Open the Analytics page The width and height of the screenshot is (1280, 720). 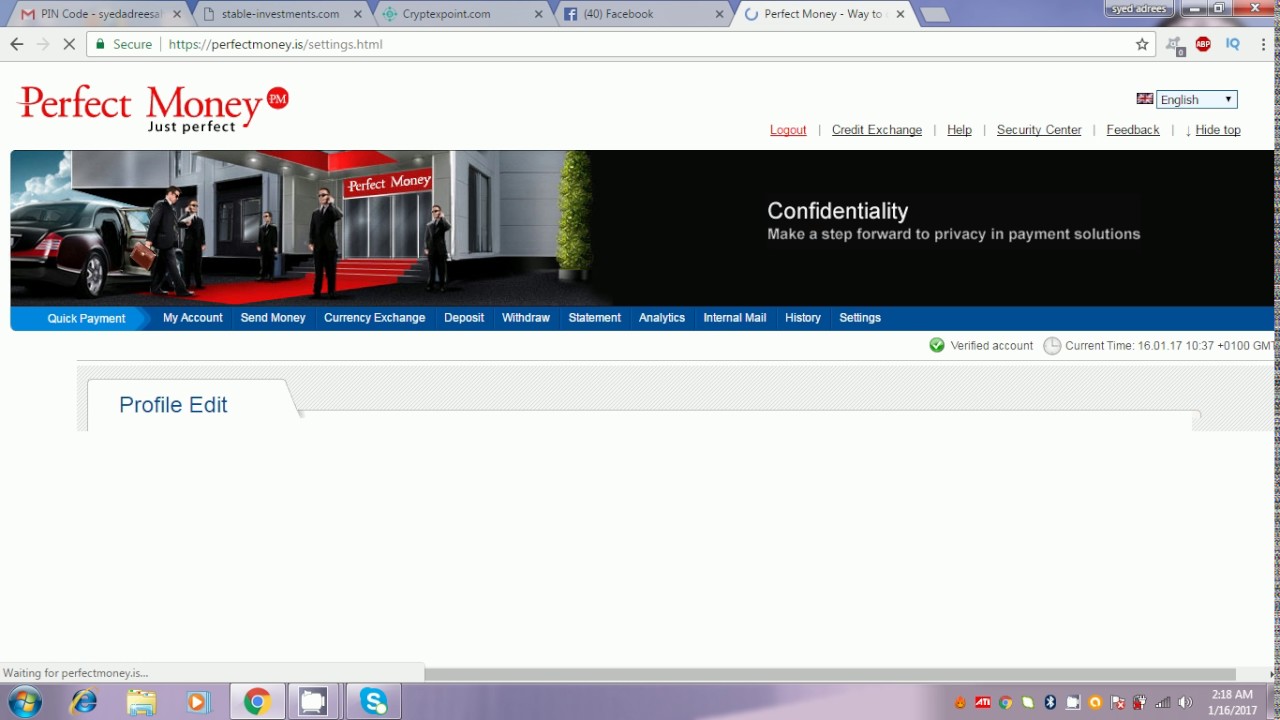point(662,318)
